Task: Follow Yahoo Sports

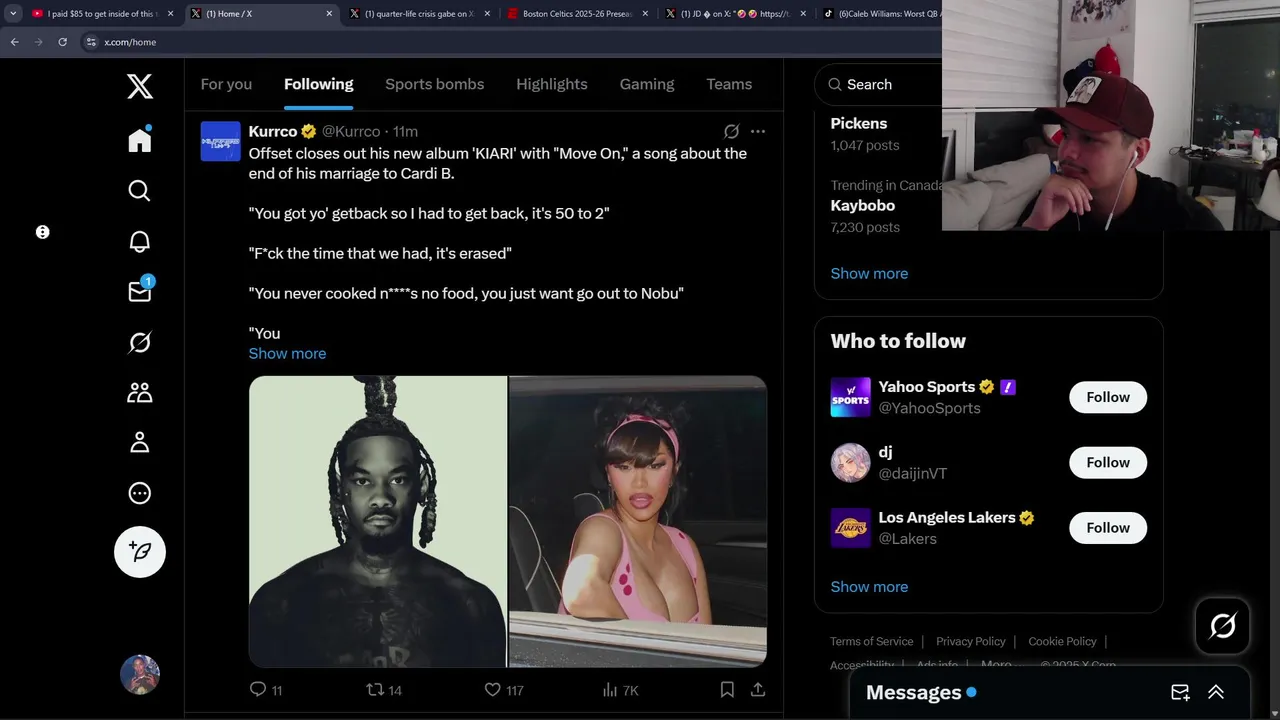Action: (1108, 397)
